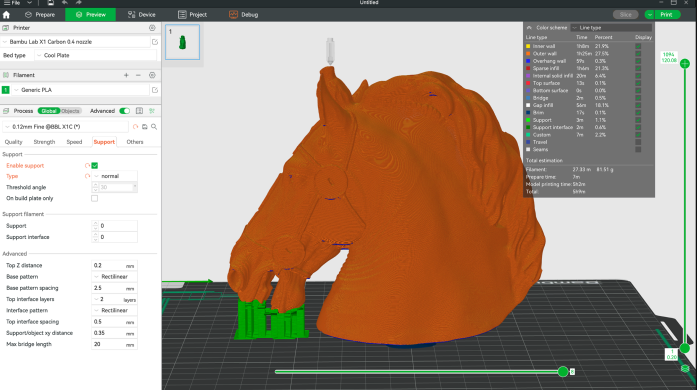The width and height of the screenshot is (697, 390).
Task: Open the Bed type Cool Plate dropdown
Action: [96, 56]
